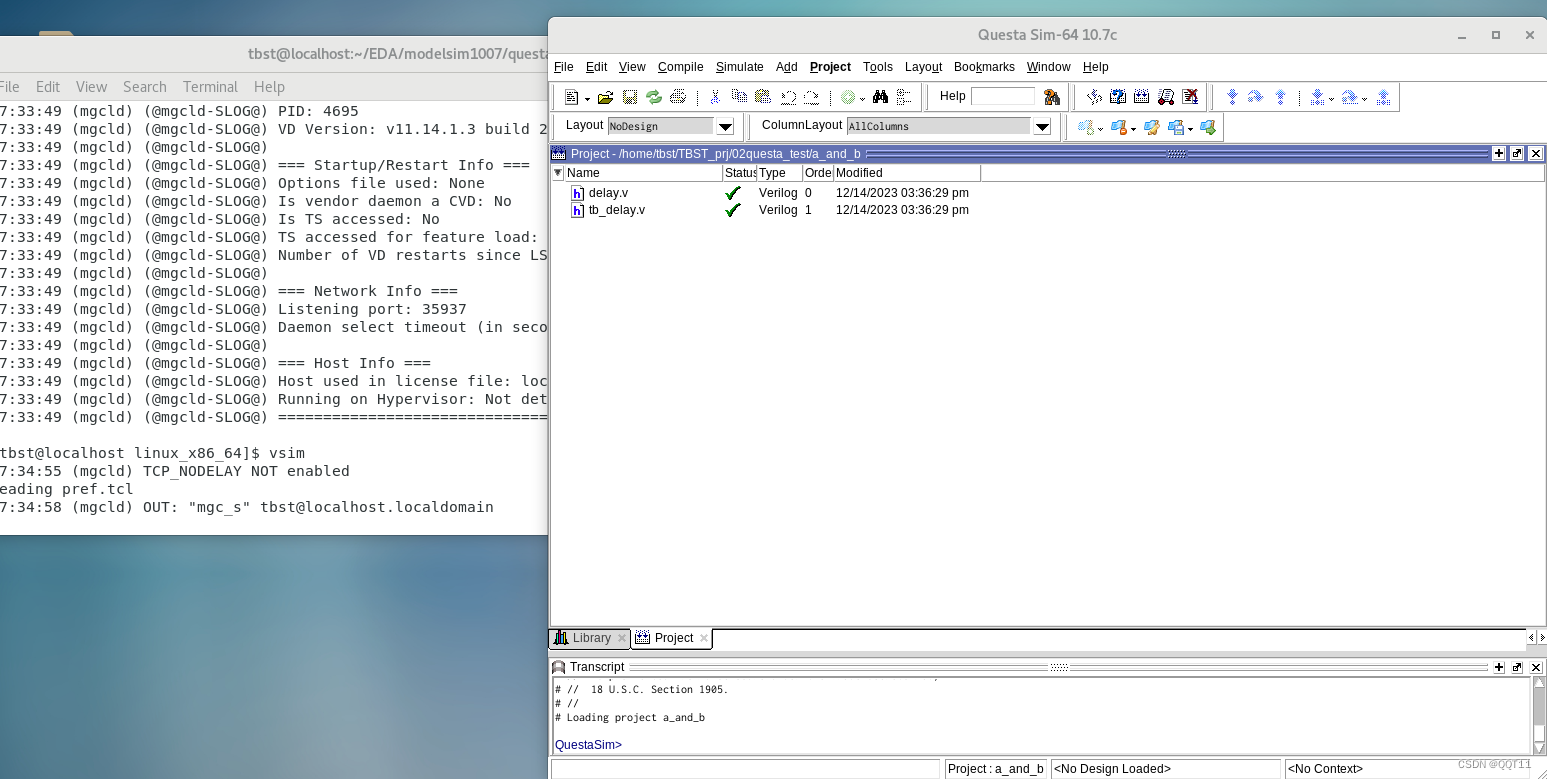The image size is (1547, 779).
Task: Undock the Transcript pane
Action: click(x=1517, y=667)
